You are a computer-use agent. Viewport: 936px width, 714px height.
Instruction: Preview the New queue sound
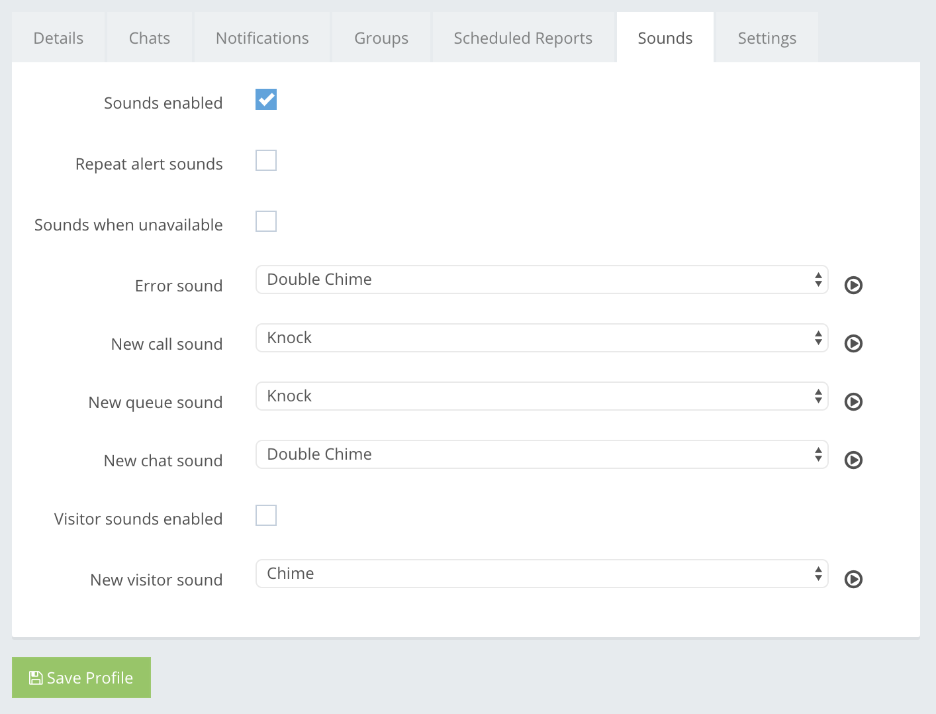click(x=853, y=402)
